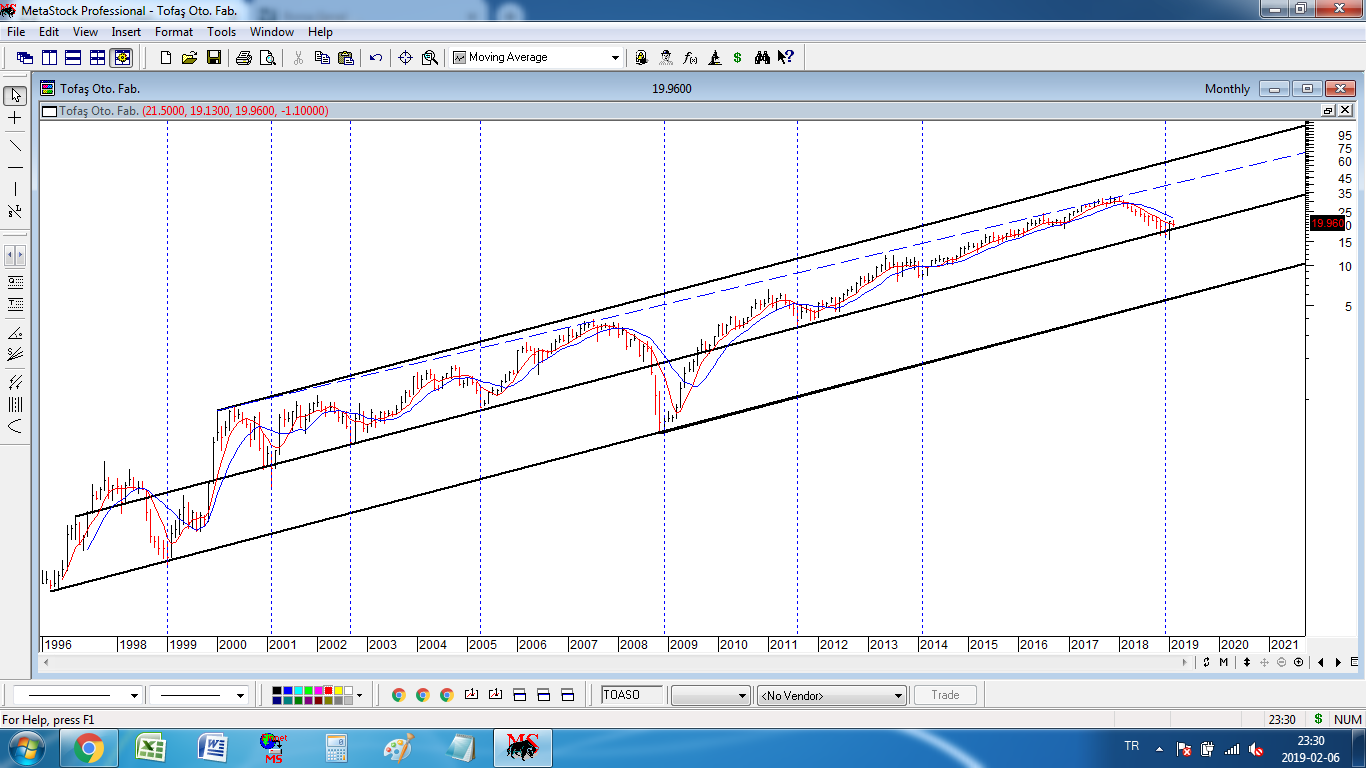
Task: Click the New document icon
Action: pos(166,58)
